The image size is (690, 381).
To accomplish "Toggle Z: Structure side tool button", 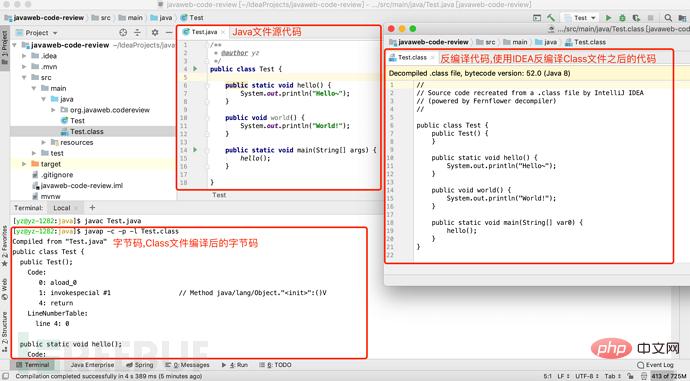I will [5, 331].
